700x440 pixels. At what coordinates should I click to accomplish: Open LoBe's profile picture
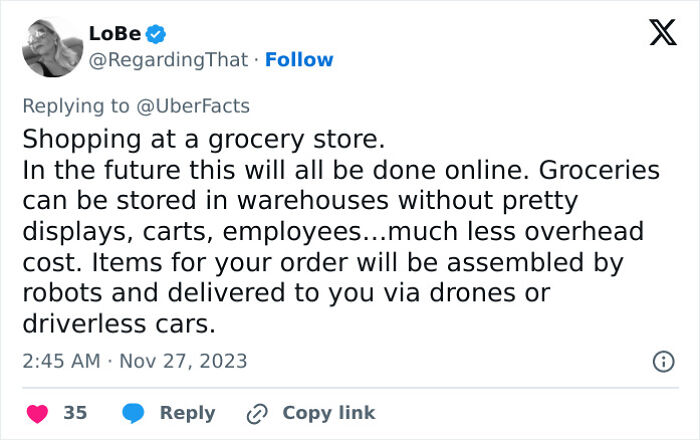point(51,47)
